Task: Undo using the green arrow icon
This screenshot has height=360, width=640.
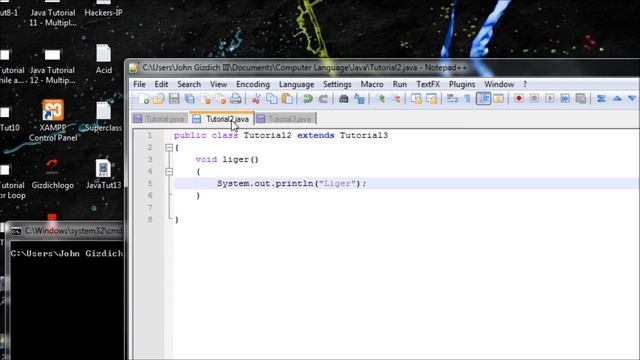Action: point(308,99)
